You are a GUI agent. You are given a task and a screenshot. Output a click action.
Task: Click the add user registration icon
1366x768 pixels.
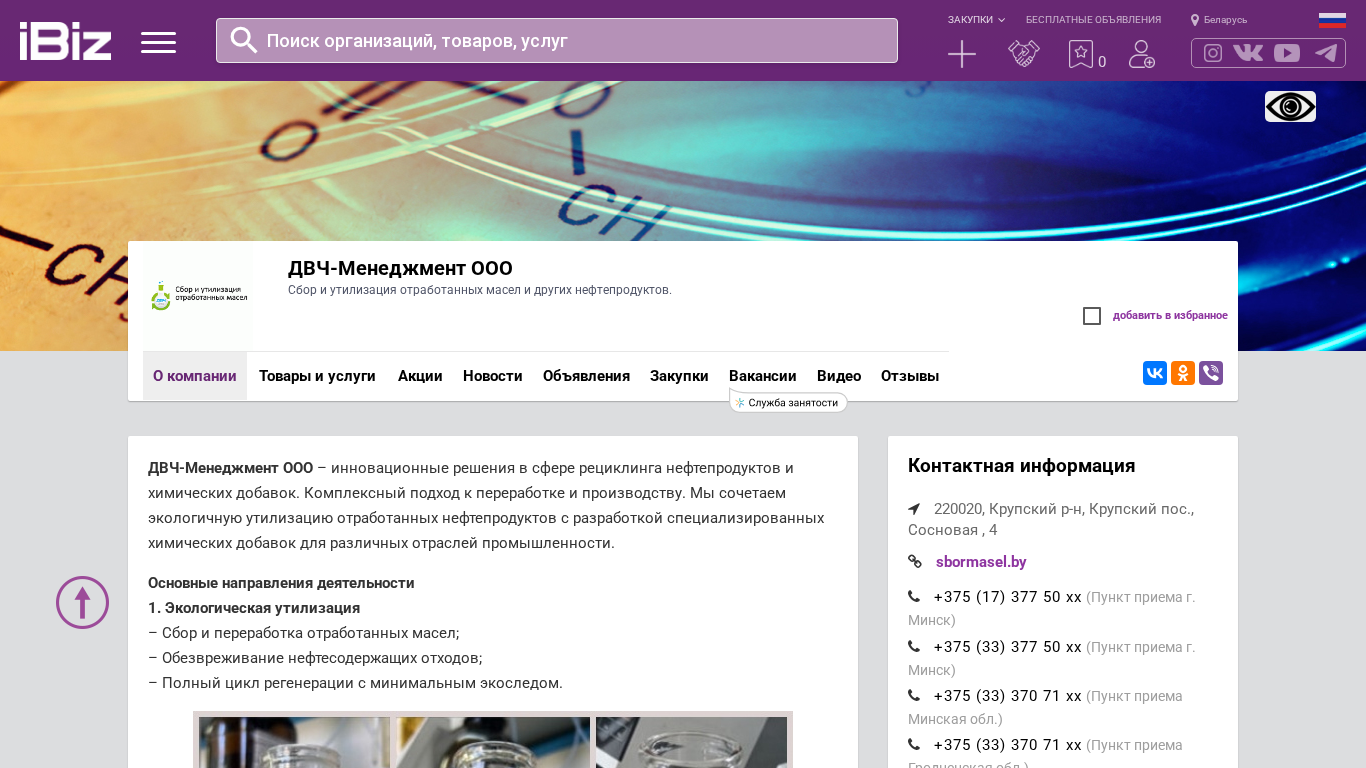1141,54
